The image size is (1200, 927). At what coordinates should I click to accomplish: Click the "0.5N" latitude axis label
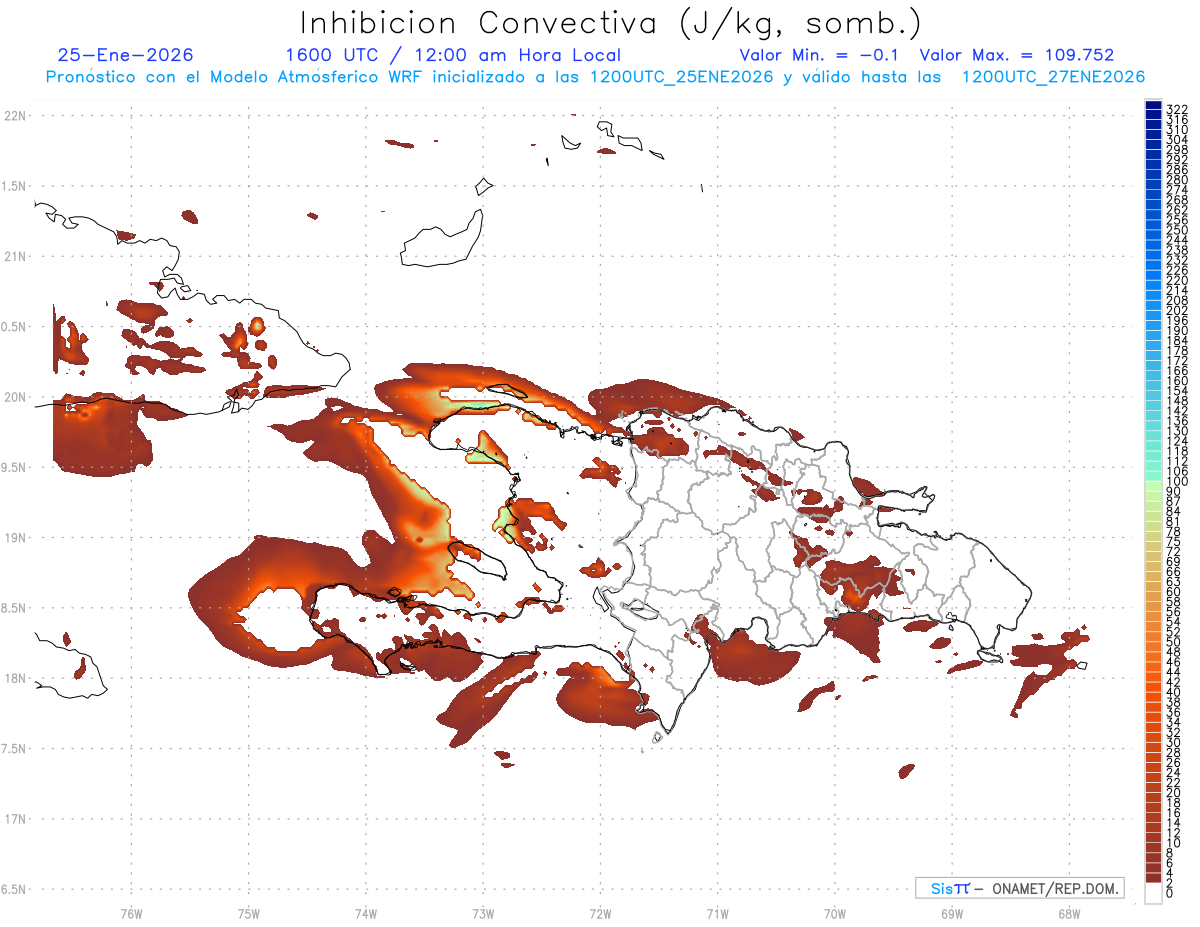click(15, 327)
